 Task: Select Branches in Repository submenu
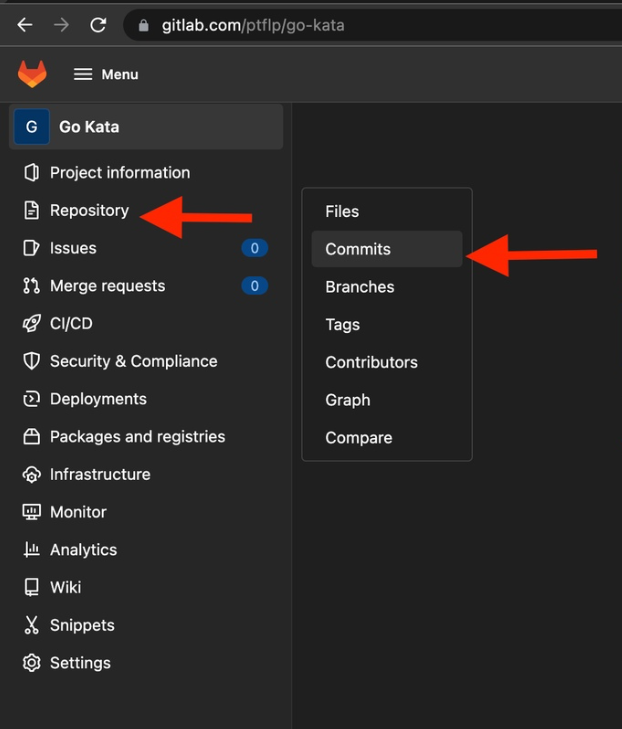(x=360, y=287)
